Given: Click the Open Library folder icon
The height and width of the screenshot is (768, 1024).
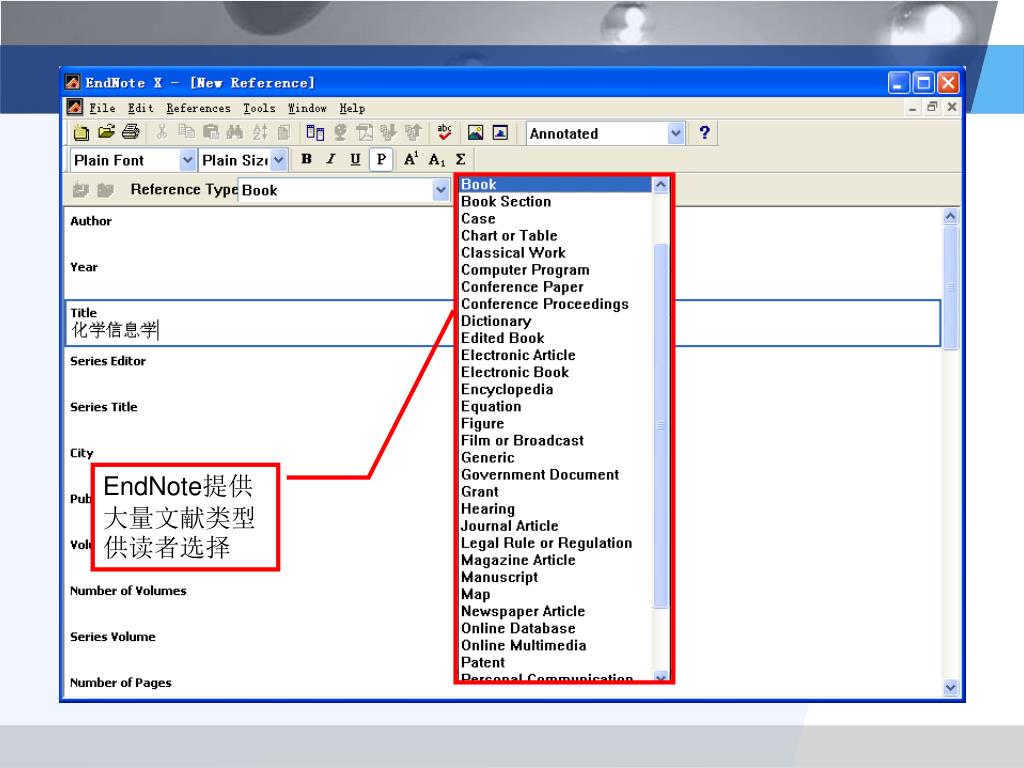Looking at the screenshot, I should 106,133.
